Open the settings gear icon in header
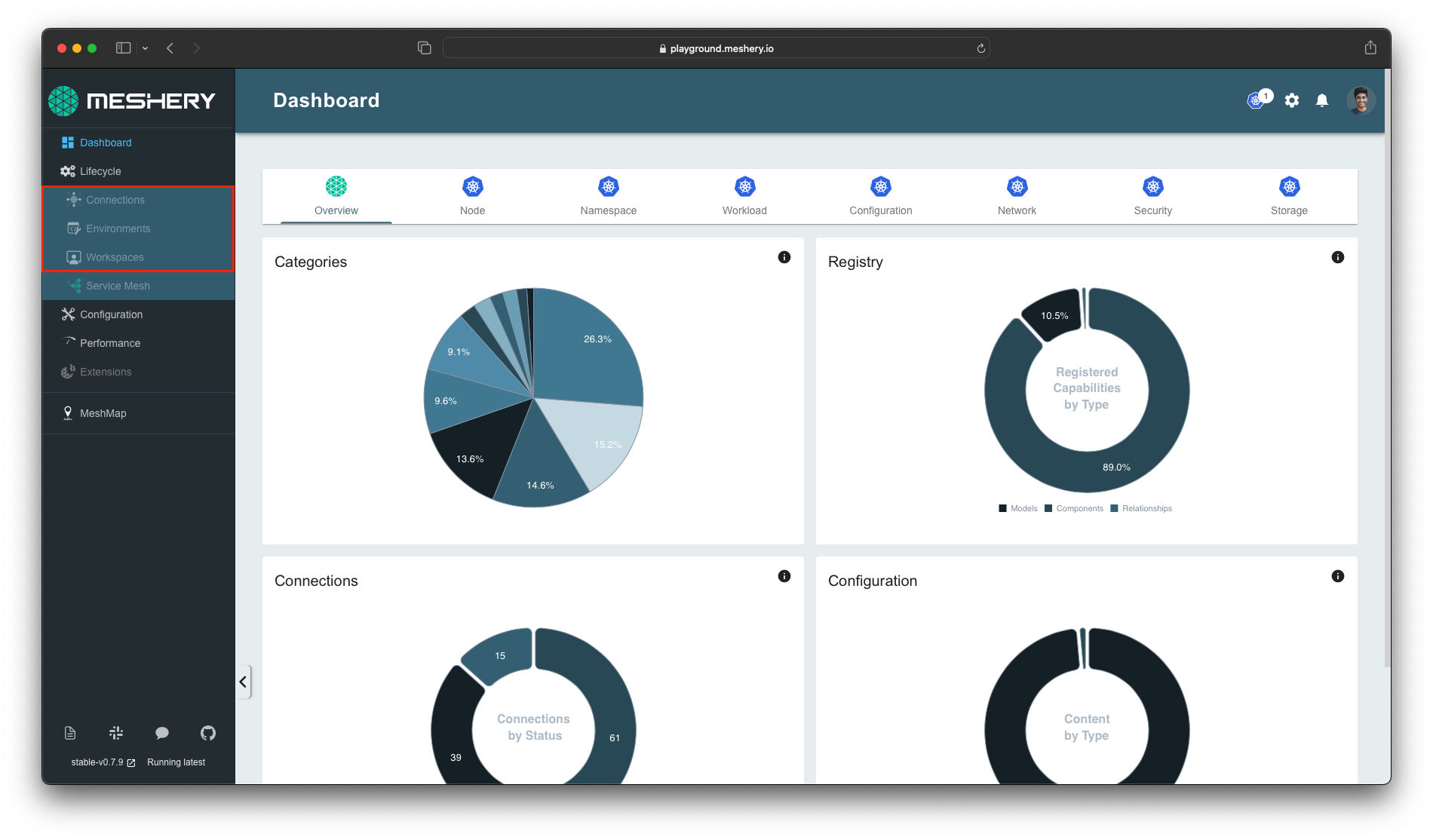 point(1292,100)
